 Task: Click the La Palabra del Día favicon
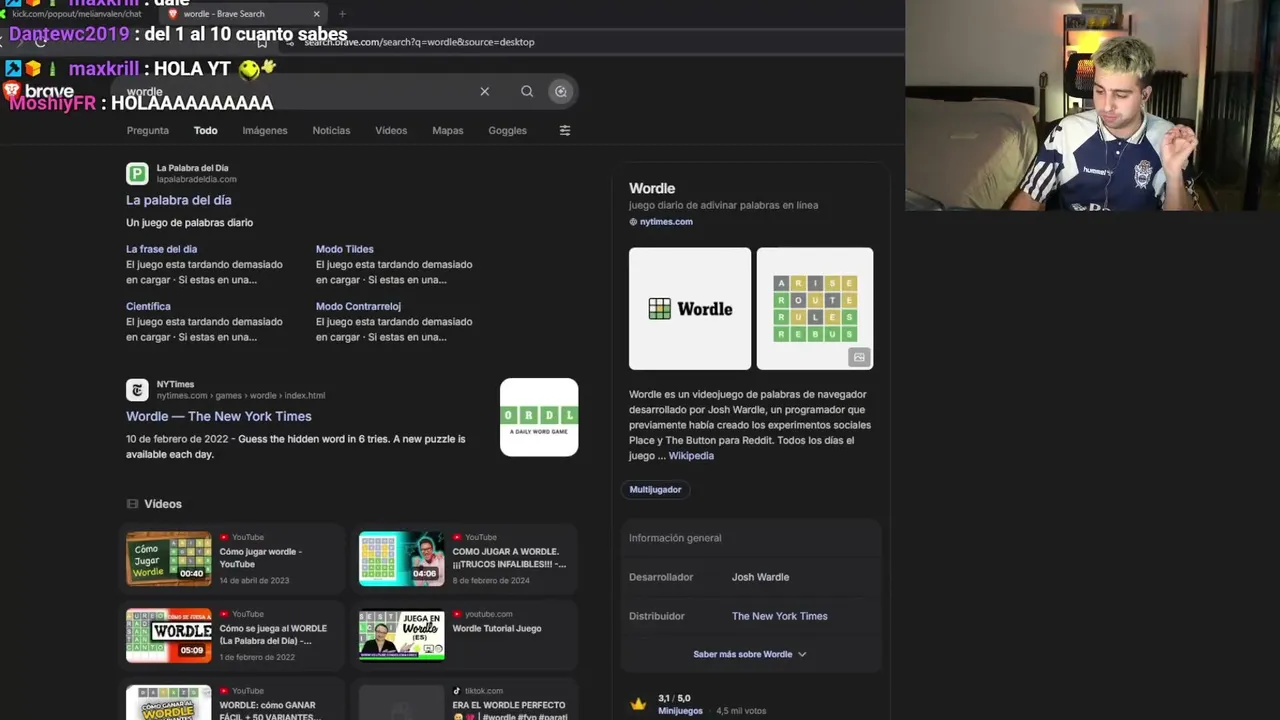(x=137, y=174)
